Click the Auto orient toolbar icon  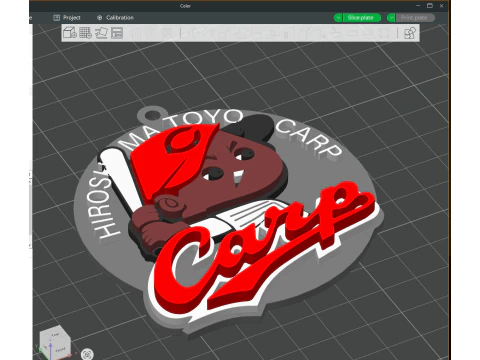[101, 33]
